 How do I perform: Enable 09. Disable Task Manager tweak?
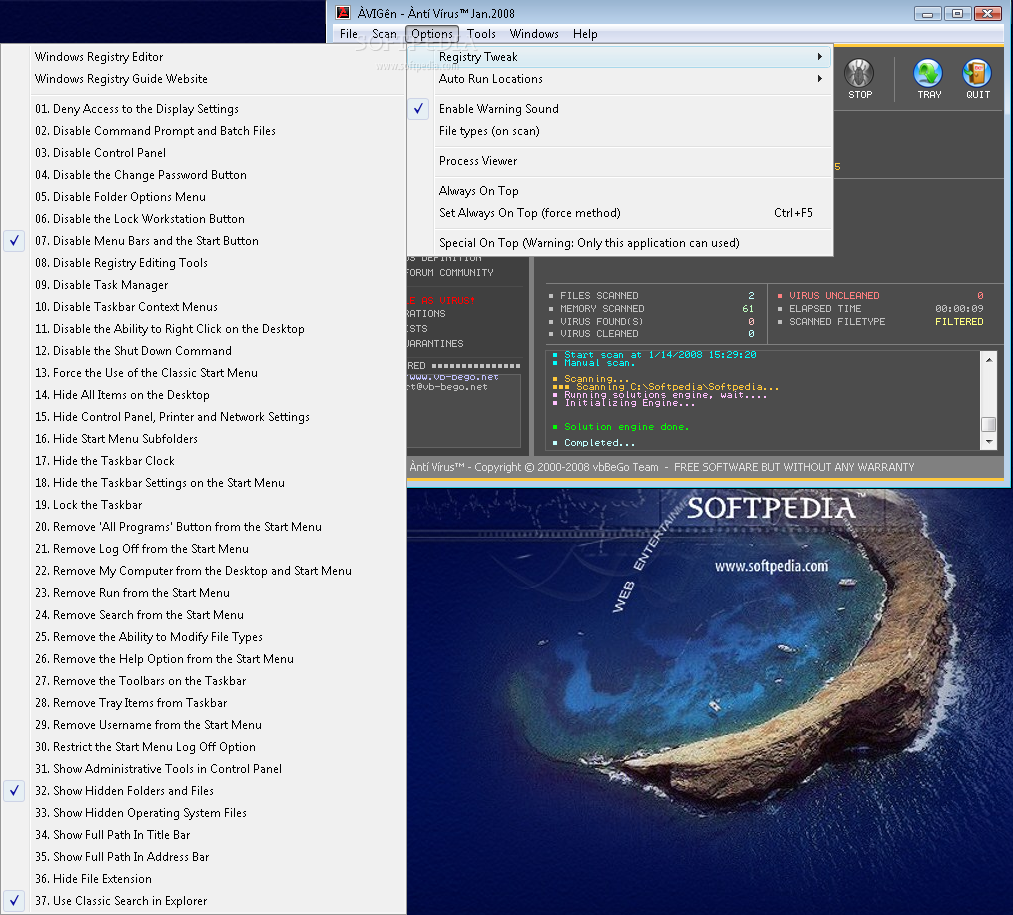[x=204, y=284]
